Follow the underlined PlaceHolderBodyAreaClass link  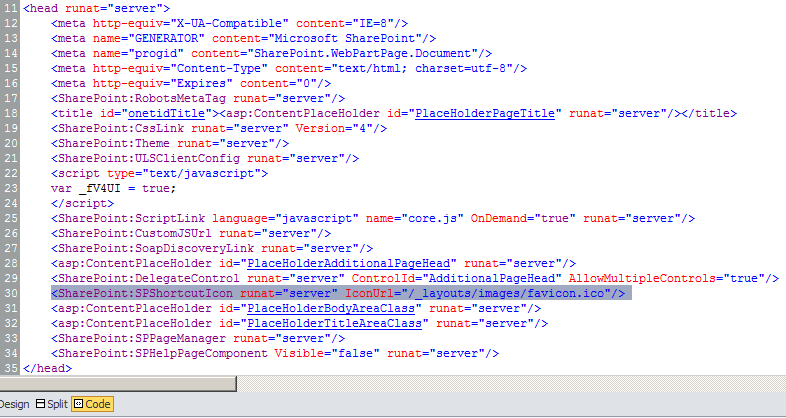331,308
